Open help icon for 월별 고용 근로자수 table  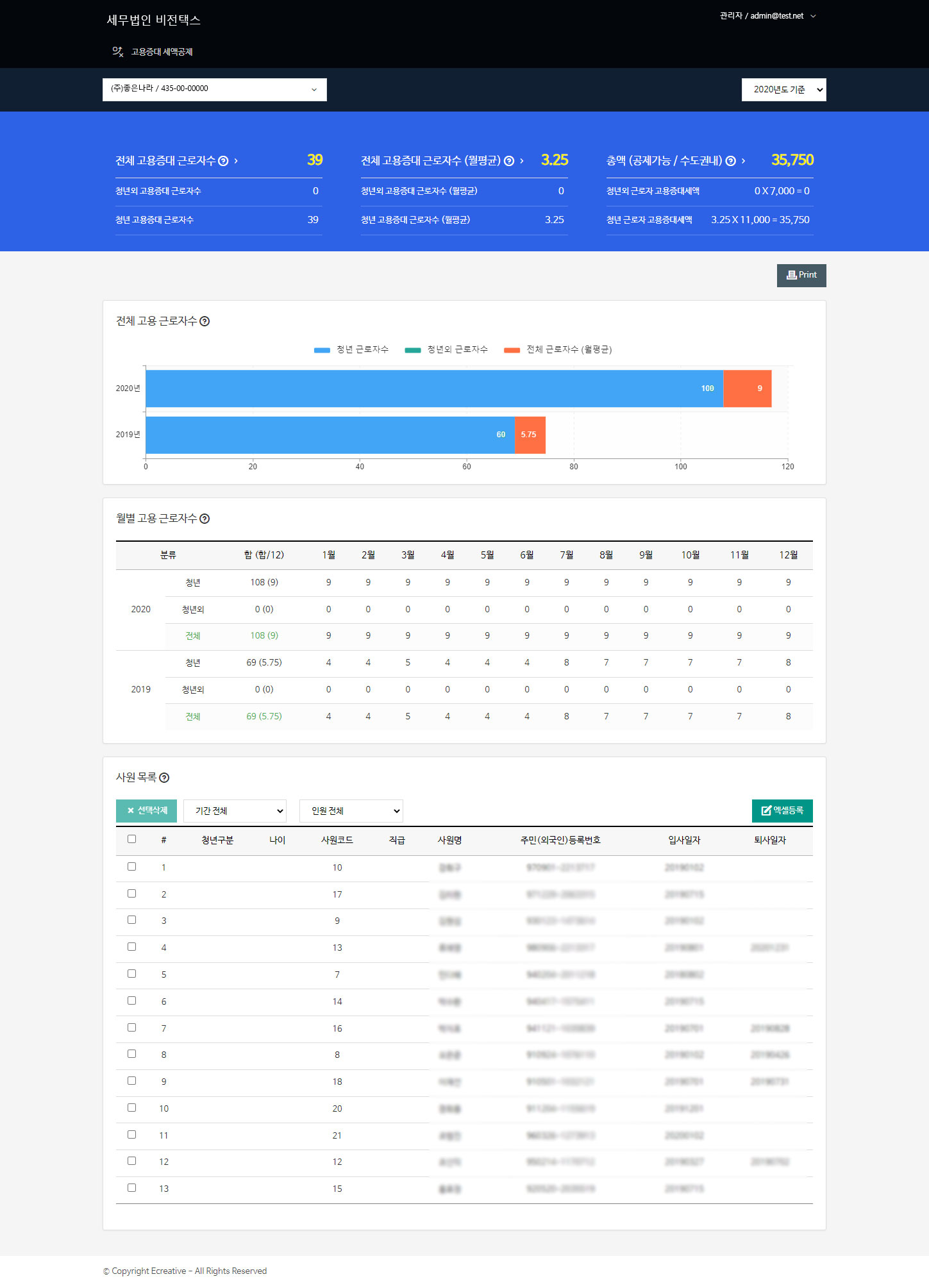point(205,519)
